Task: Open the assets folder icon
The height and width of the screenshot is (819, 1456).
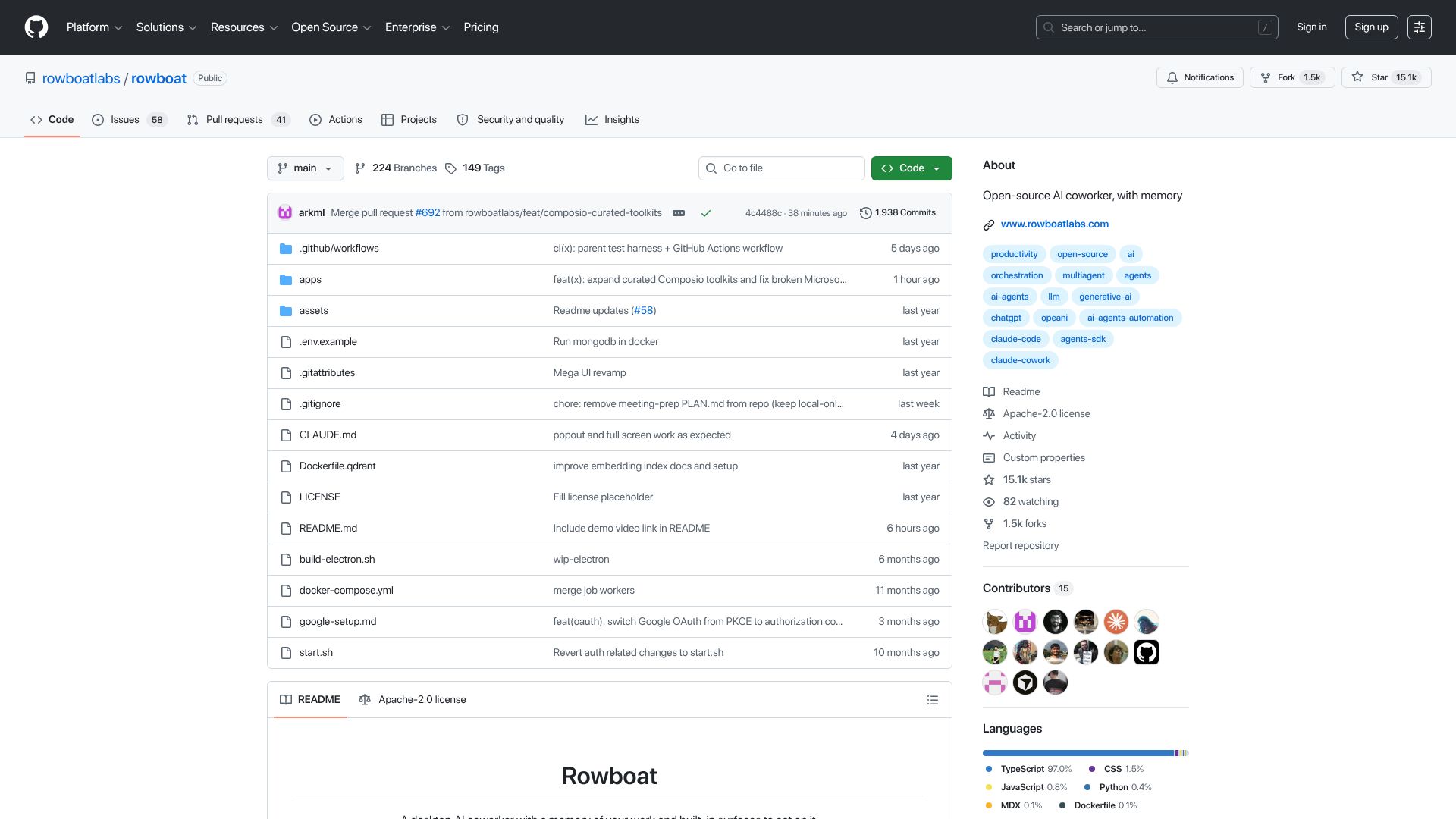Action: click(286, 311)
